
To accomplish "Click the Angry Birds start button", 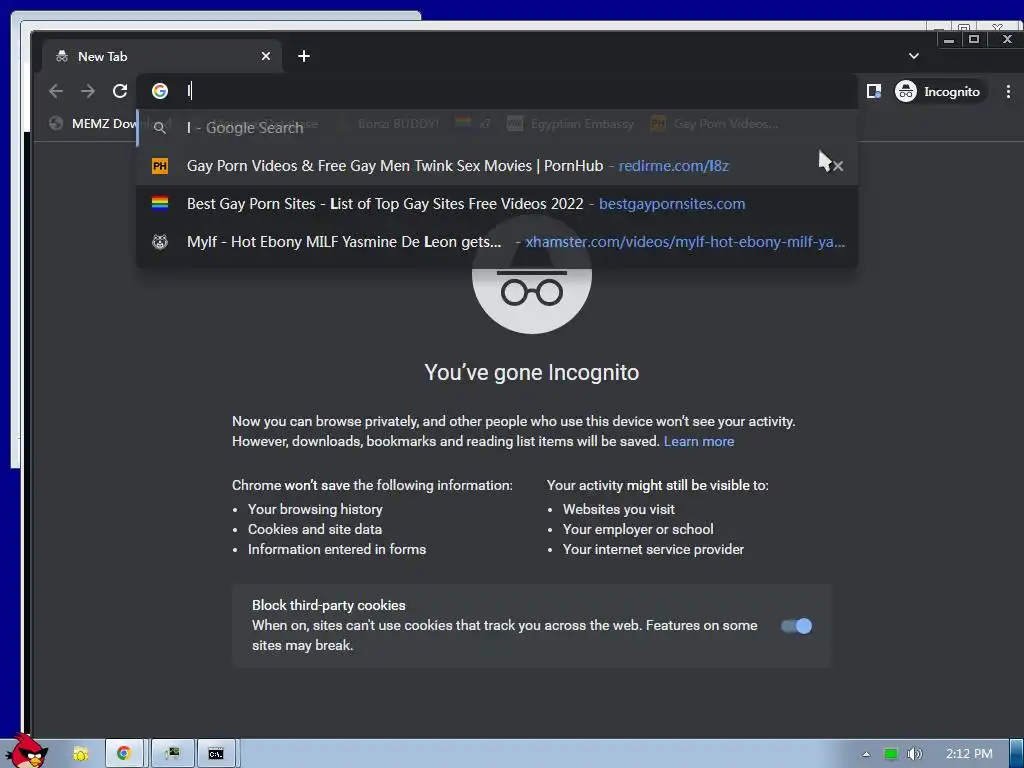I will click(27, 752).
